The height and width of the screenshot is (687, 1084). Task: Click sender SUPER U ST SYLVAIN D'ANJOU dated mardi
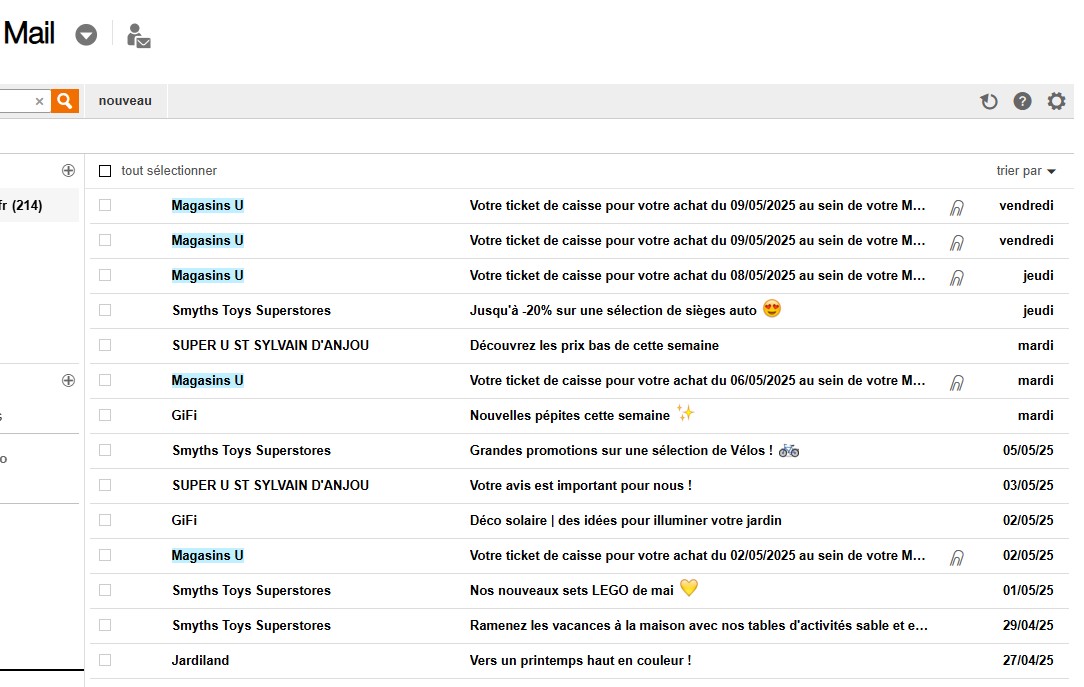(x=270, y=345)
